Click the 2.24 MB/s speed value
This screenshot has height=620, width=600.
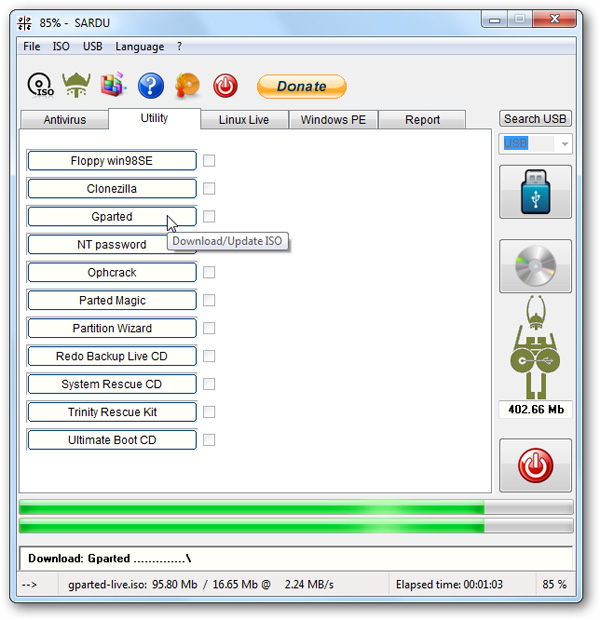click(309, 584)
